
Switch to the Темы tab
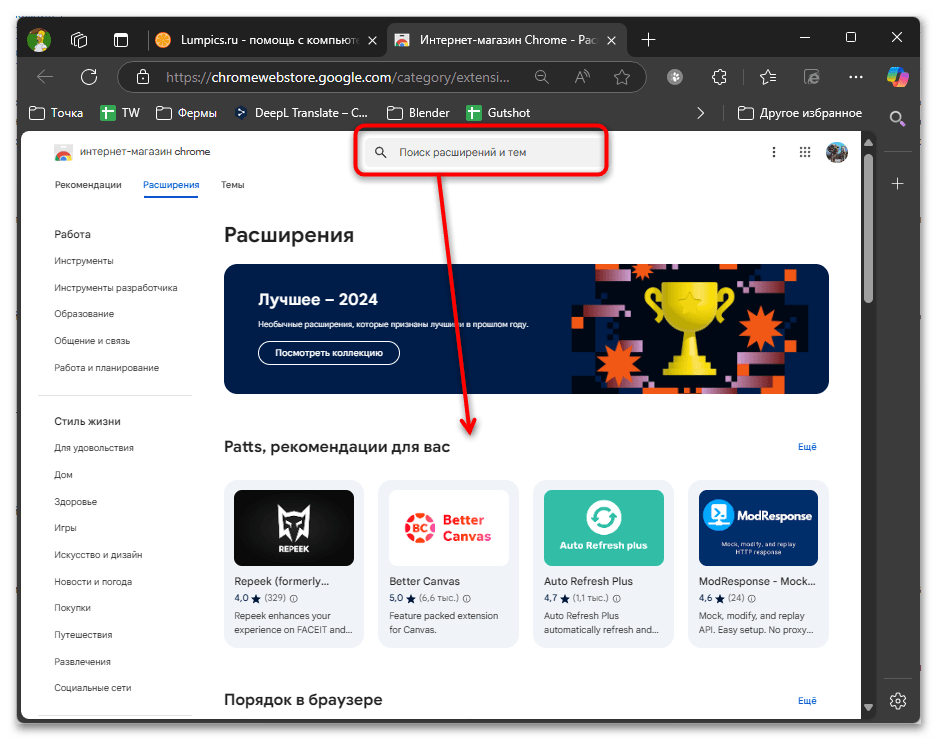coord(232,185)
